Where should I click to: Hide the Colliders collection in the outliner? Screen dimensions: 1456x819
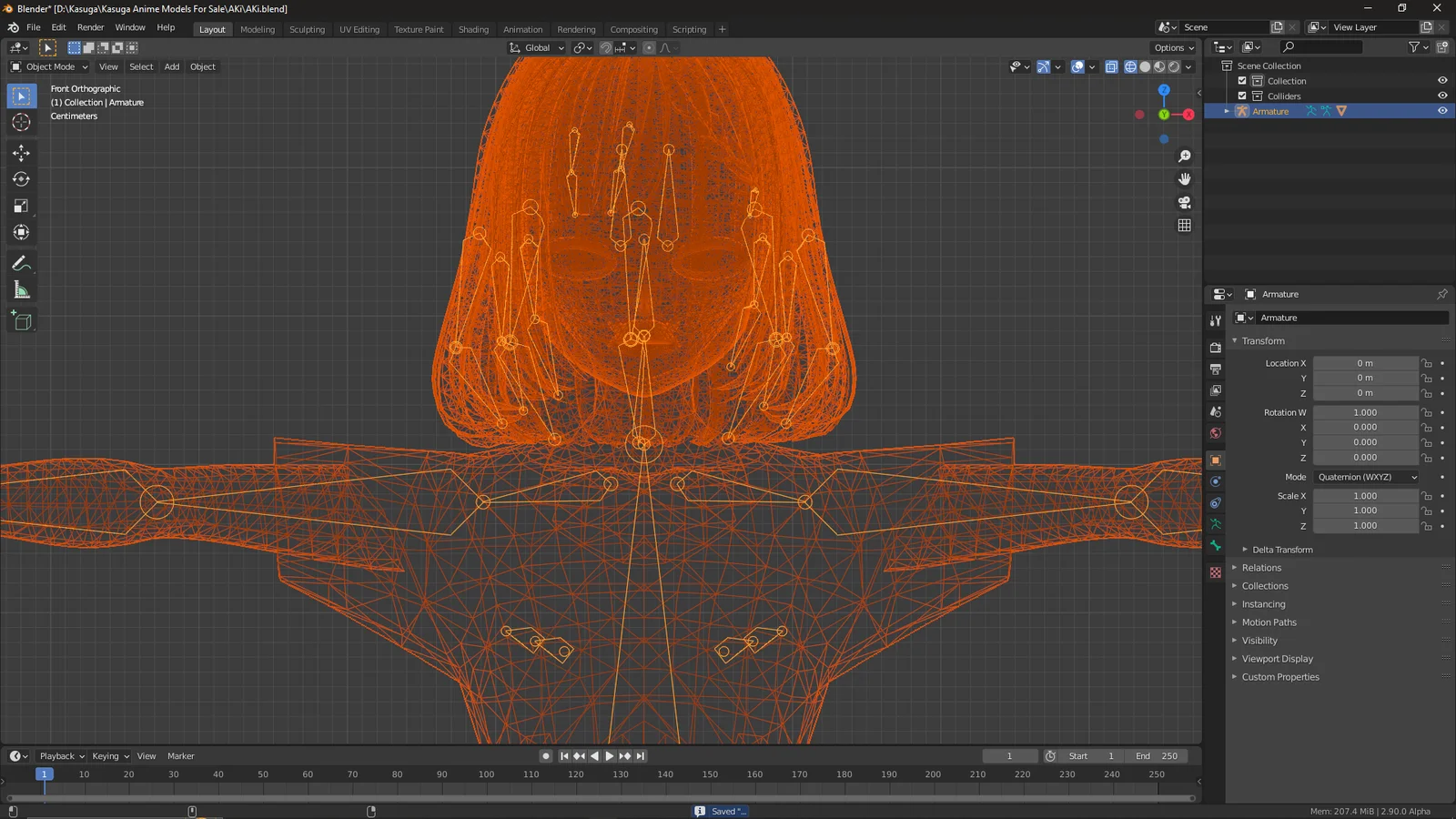click(x=1441, y=96)
